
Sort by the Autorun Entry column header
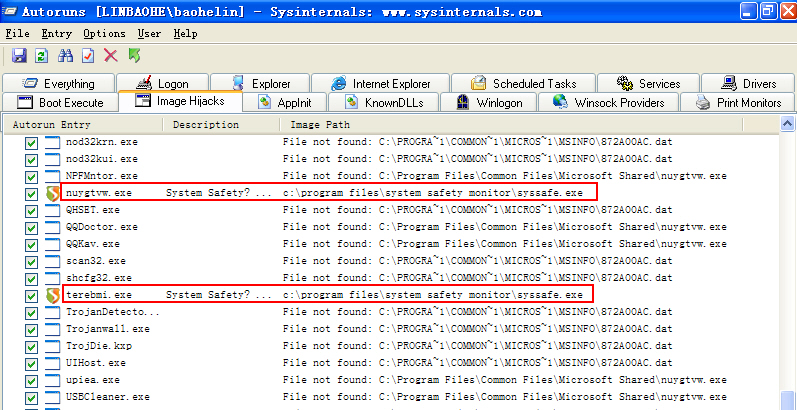click(x=84, y=124)
